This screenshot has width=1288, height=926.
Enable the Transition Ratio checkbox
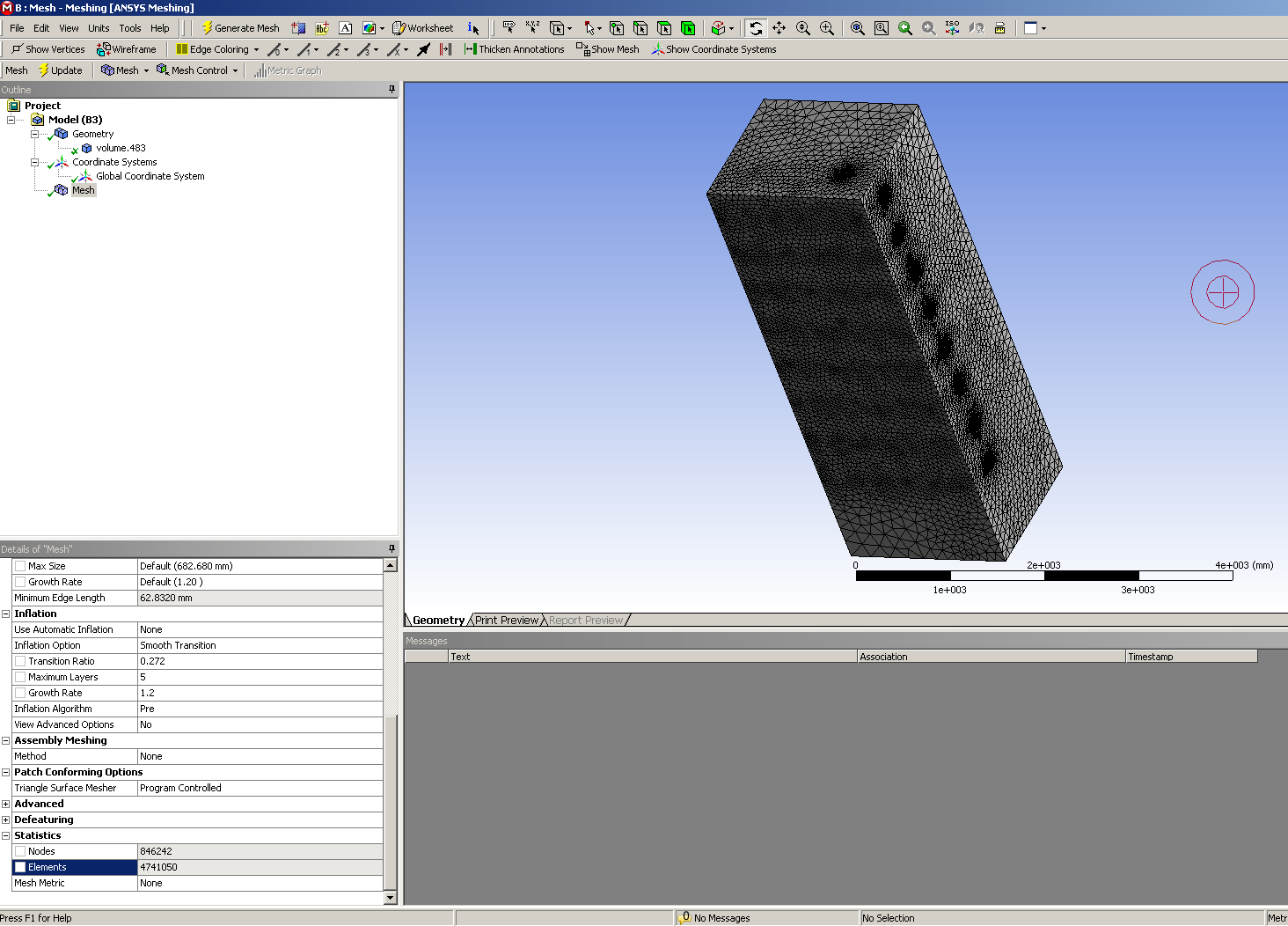20,661
